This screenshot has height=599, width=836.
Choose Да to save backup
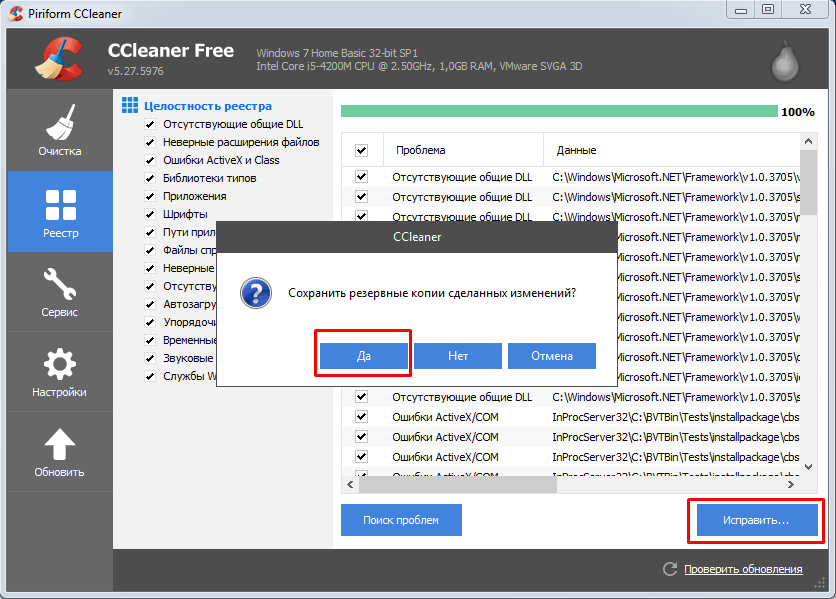pyautogui.click(x=363, y=356)
